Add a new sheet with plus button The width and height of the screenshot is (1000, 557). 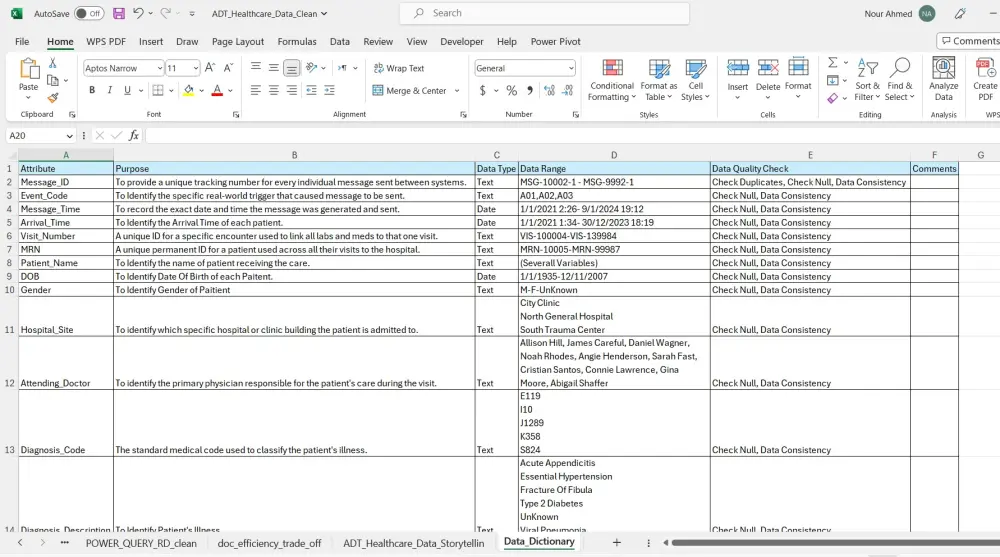tap(616, 542)
